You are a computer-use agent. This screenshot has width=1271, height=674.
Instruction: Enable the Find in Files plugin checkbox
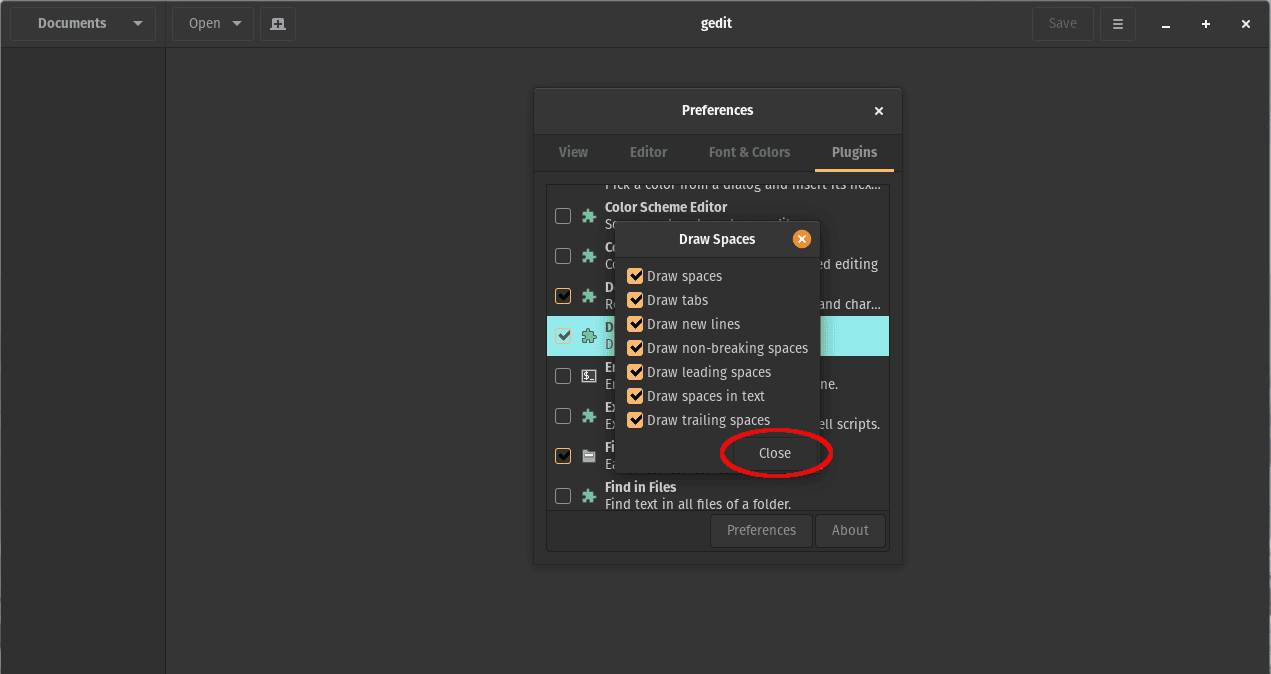(563, 496)
